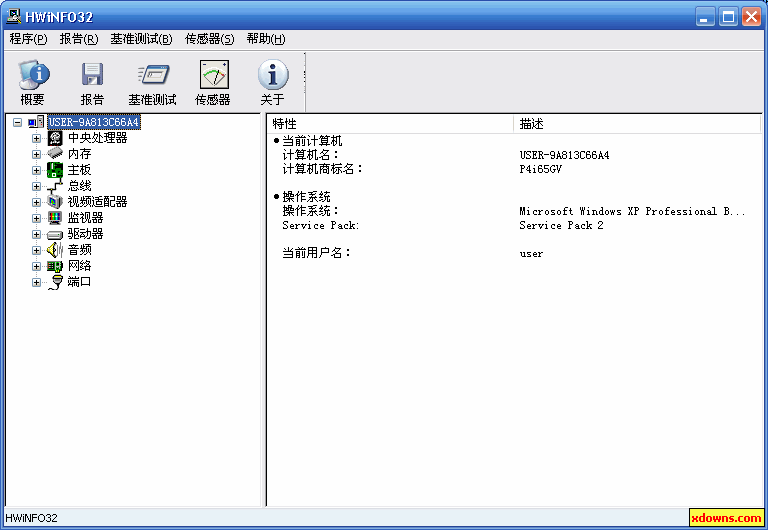
Task: Select the 视频适配器 tree label
Action: coord(97,202)
